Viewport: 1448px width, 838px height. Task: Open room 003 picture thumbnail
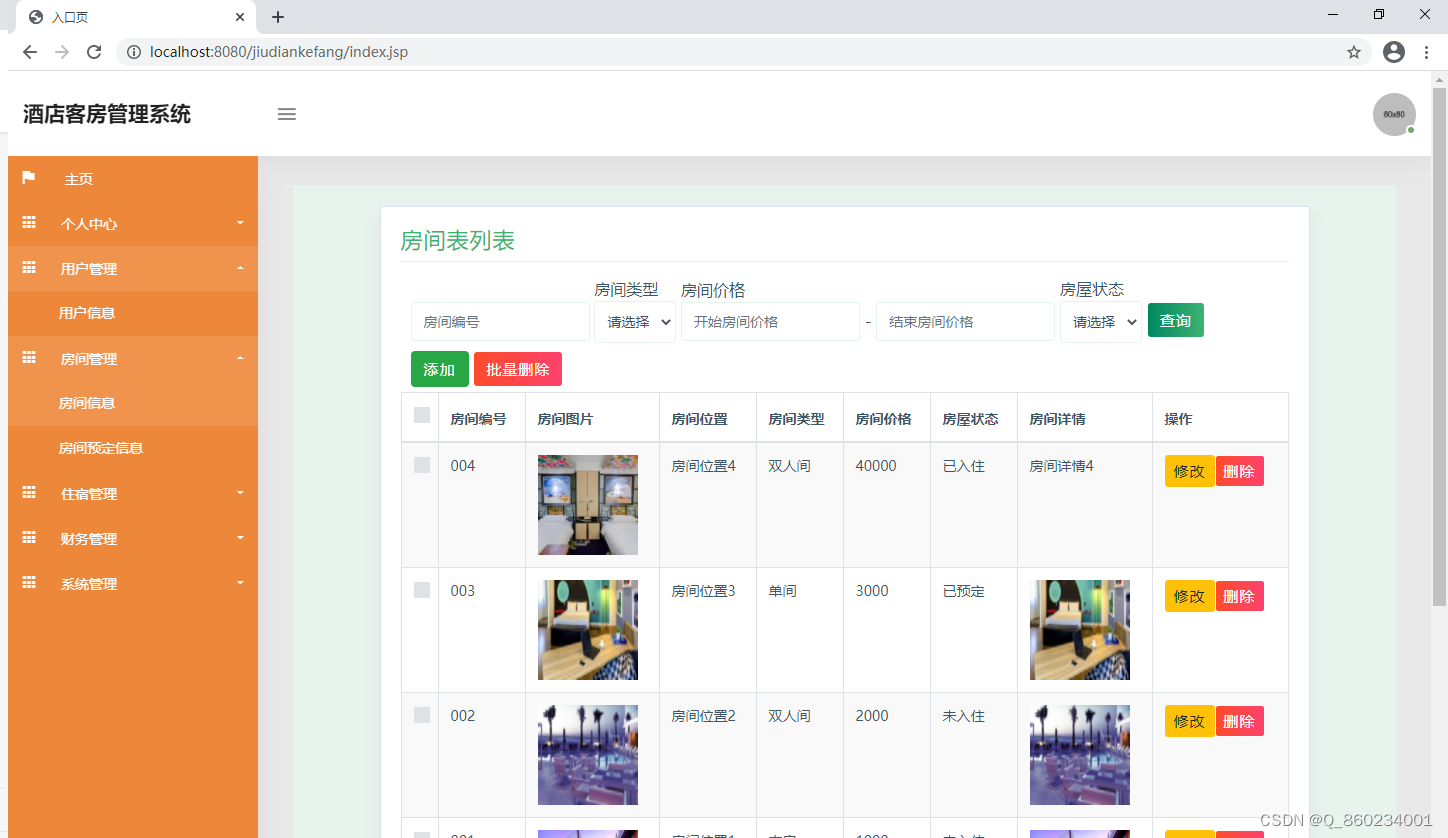[x=588, y=630]
